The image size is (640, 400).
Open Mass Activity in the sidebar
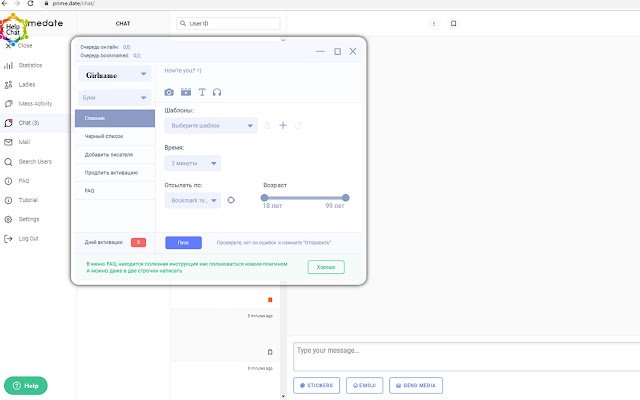(x=35, y=104)
